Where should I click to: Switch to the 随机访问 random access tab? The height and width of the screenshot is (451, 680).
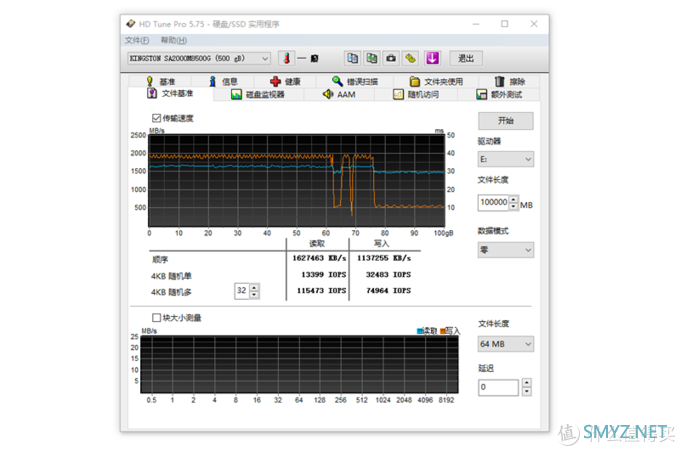tap(416, 95)
